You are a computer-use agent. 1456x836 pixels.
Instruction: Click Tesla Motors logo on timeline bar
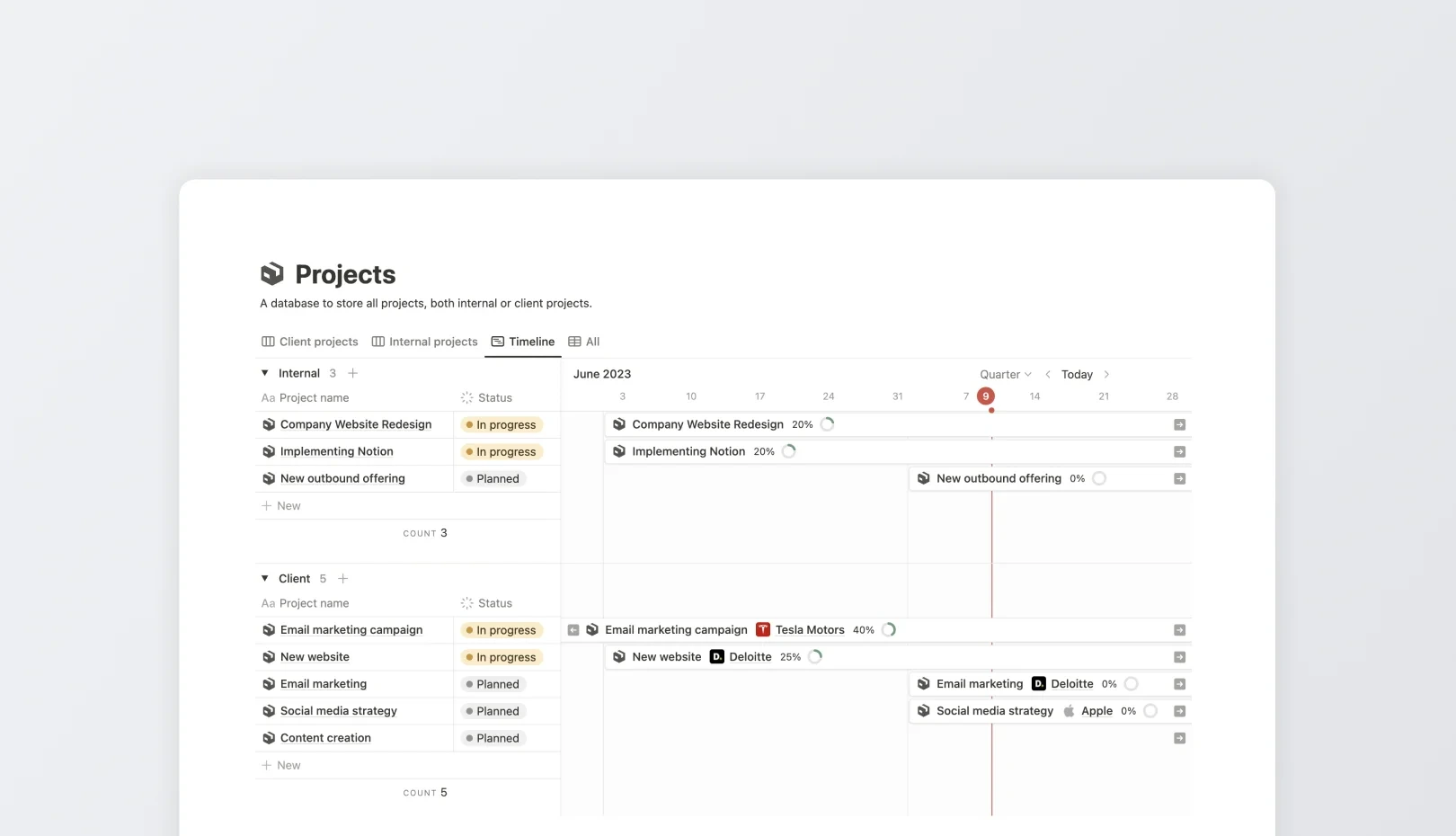(763, 630)
